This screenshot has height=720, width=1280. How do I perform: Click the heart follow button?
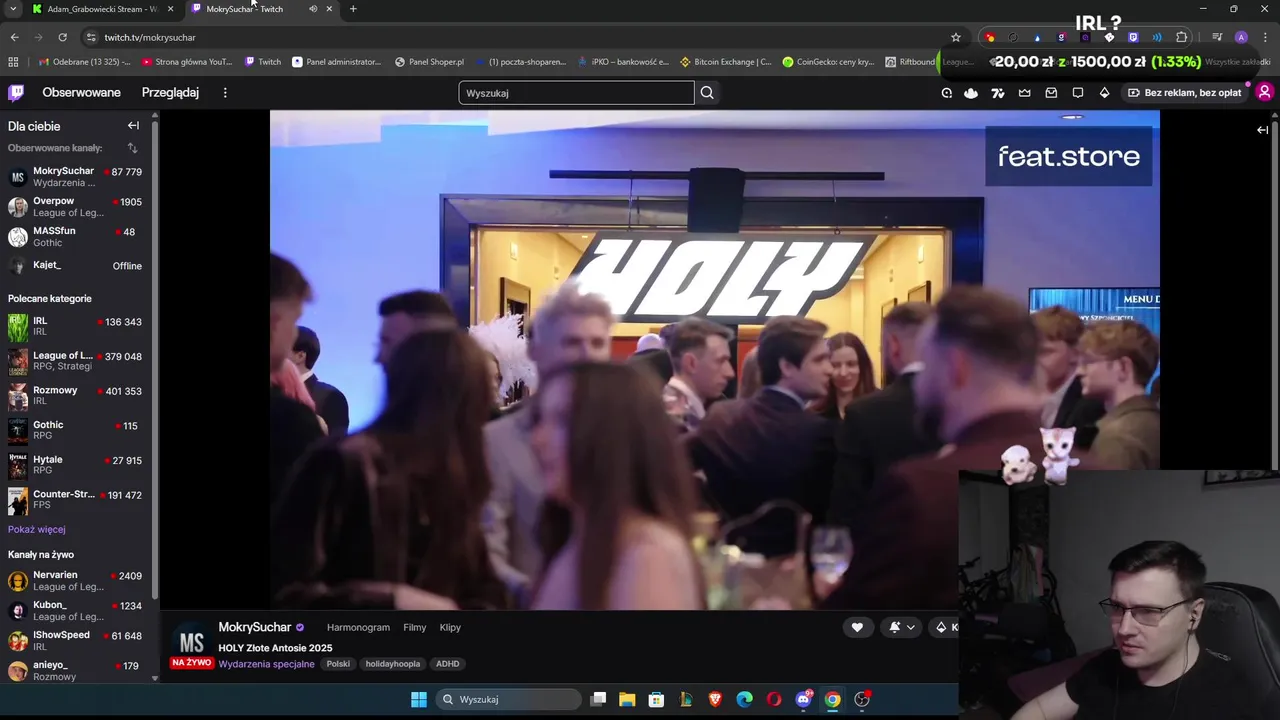pos(857,627)
